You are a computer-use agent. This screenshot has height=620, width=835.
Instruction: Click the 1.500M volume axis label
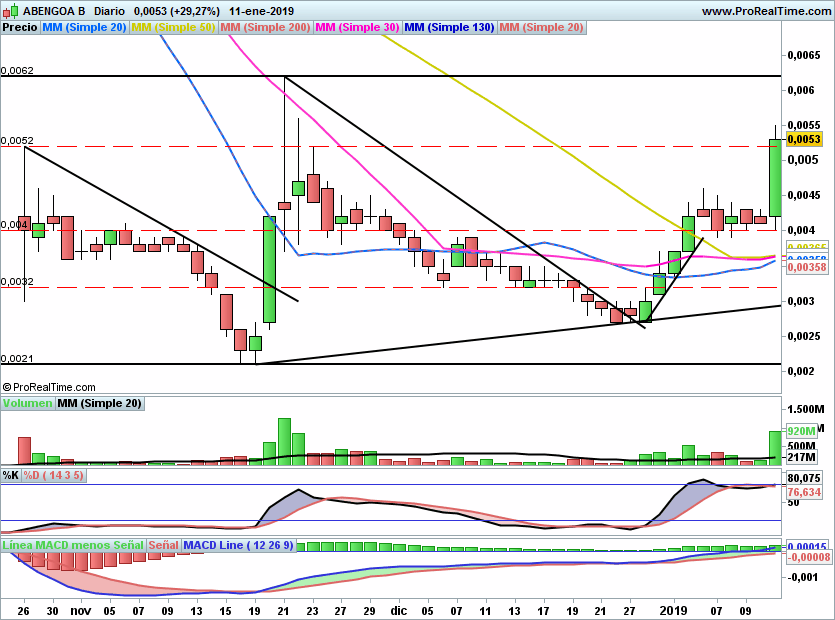(x=806, y=409)
